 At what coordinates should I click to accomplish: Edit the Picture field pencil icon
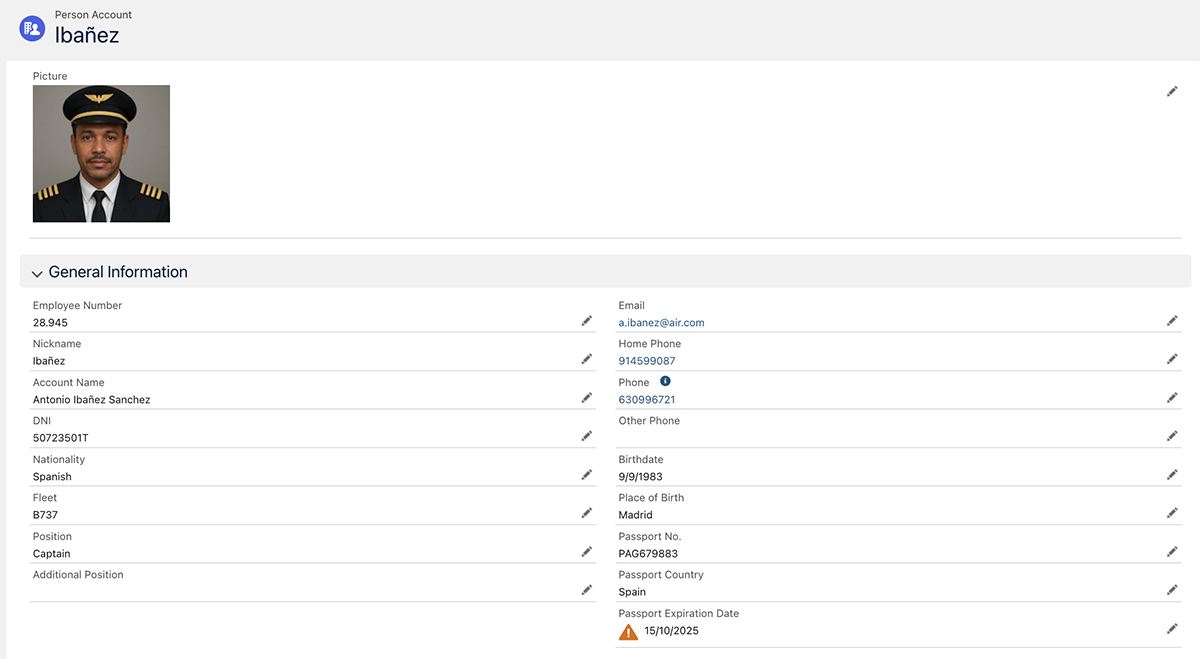coord(1172,91)
